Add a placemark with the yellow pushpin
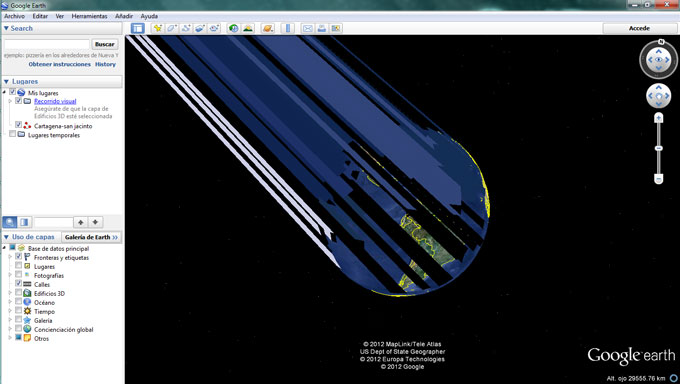The image size is (680, 384). [158, 28]
